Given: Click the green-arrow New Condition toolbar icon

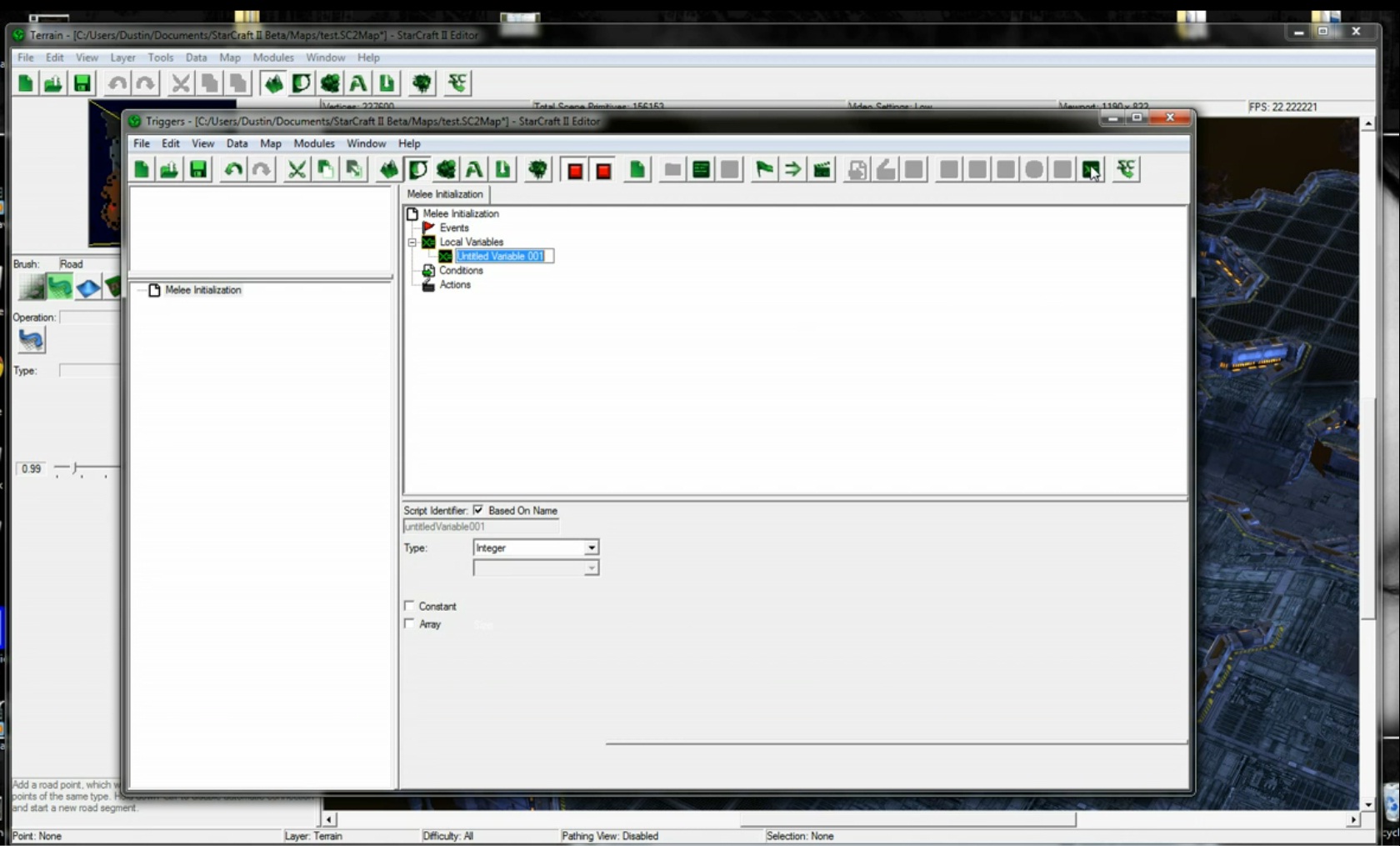Looking at the screenshot, I should 792,170.
